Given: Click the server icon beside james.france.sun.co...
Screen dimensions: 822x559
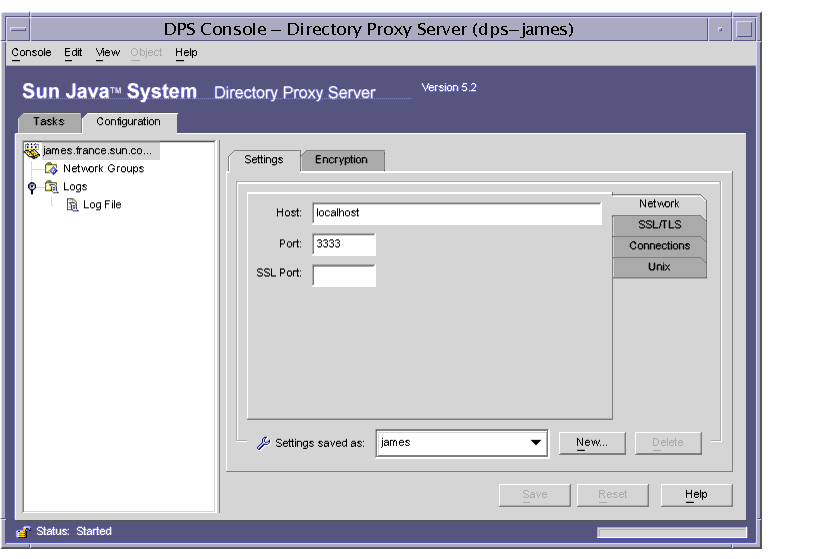Looking at the screenshot, I should pos(32,150).
